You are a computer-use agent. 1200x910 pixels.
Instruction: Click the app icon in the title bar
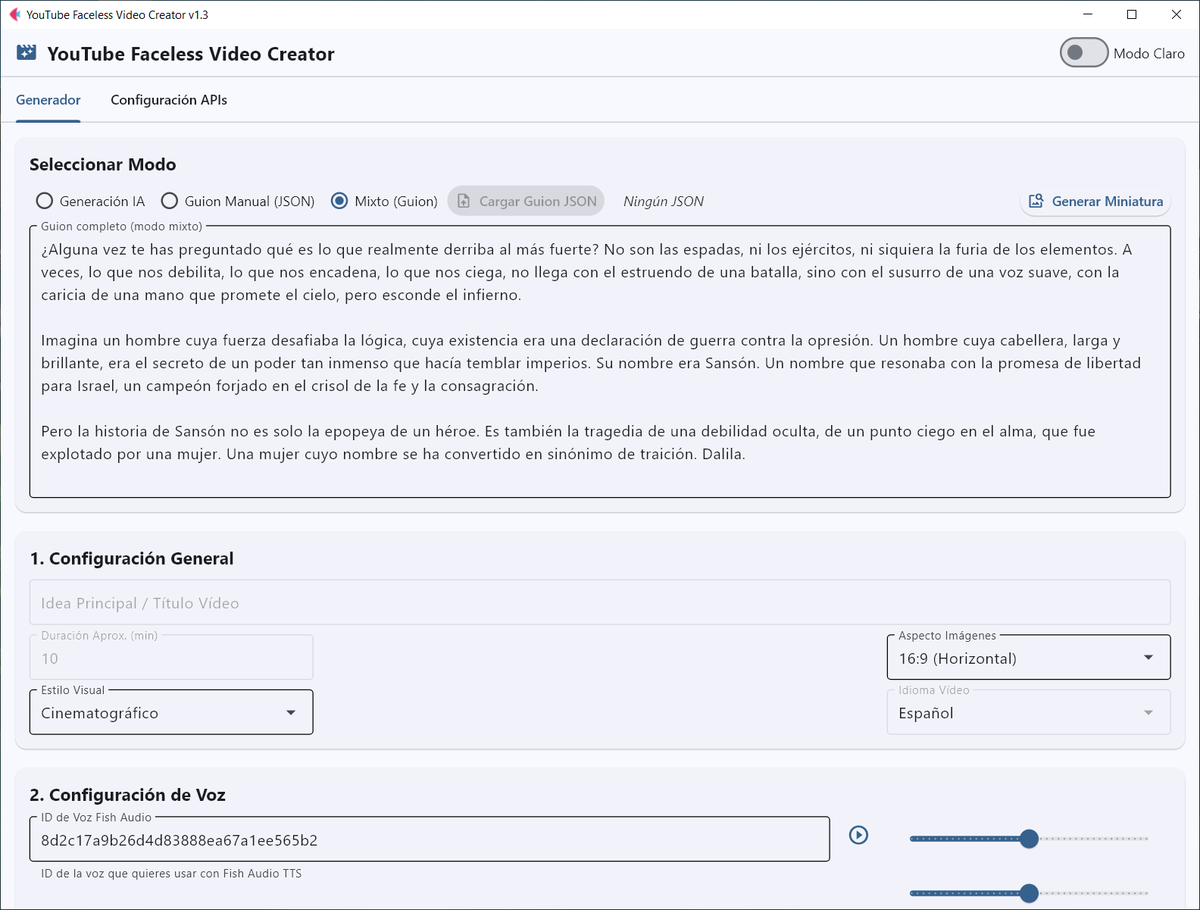13,14
